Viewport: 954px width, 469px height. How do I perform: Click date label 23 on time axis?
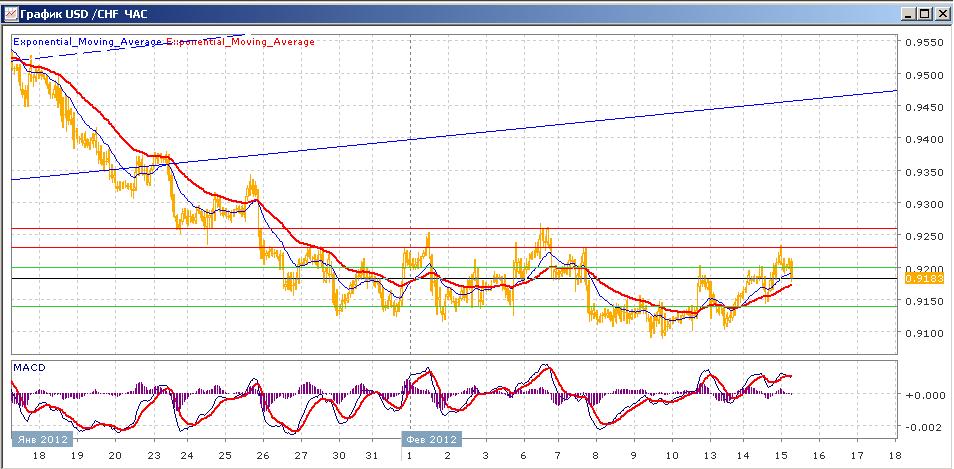(x=153, y=456)
